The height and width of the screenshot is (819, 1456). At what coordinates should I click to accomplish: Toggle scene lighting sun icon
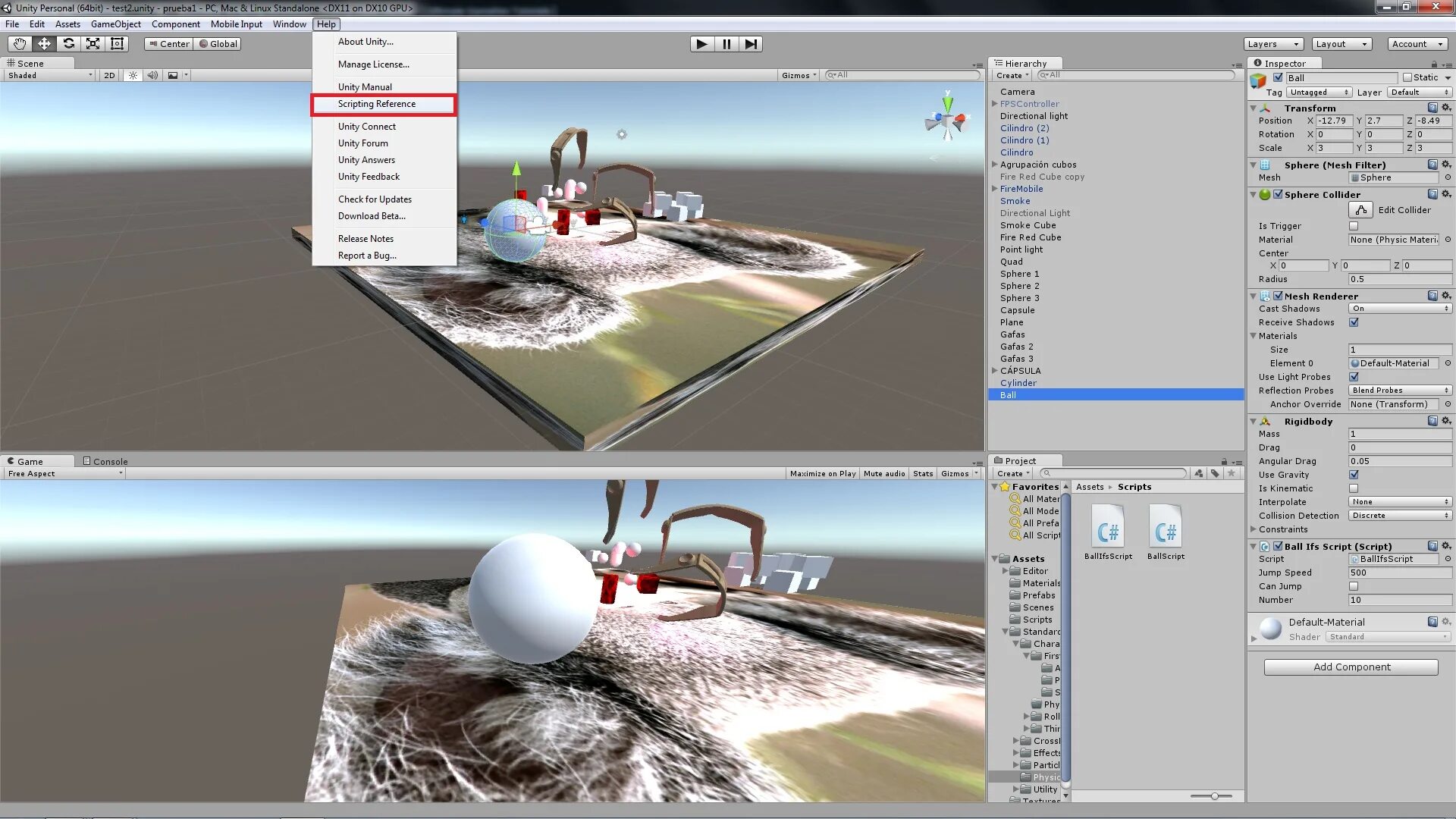pos(133,75)
